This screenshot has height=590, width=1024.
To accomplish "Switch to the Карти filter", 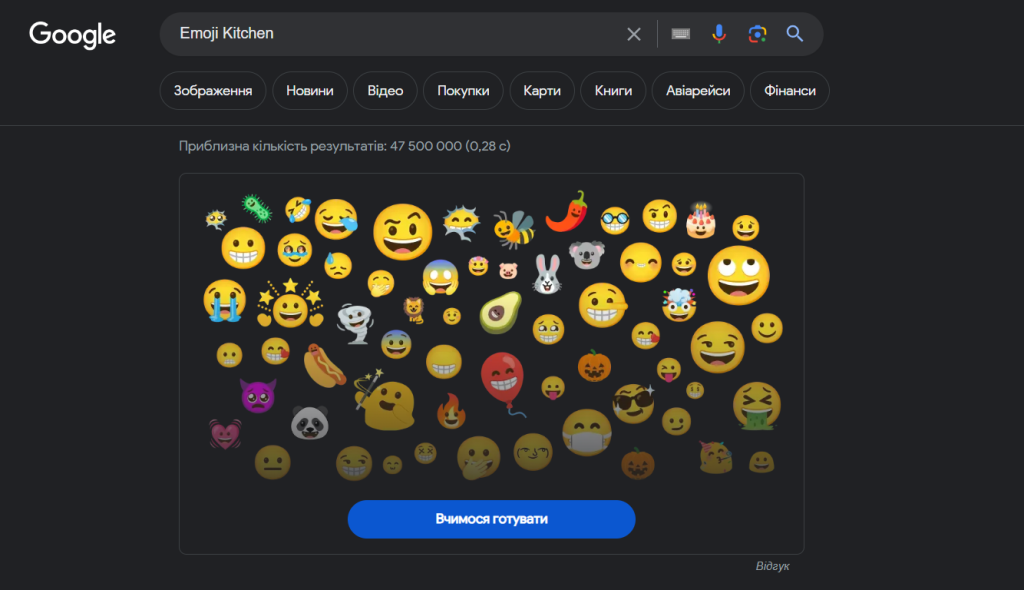I will [x=542, y=91].
